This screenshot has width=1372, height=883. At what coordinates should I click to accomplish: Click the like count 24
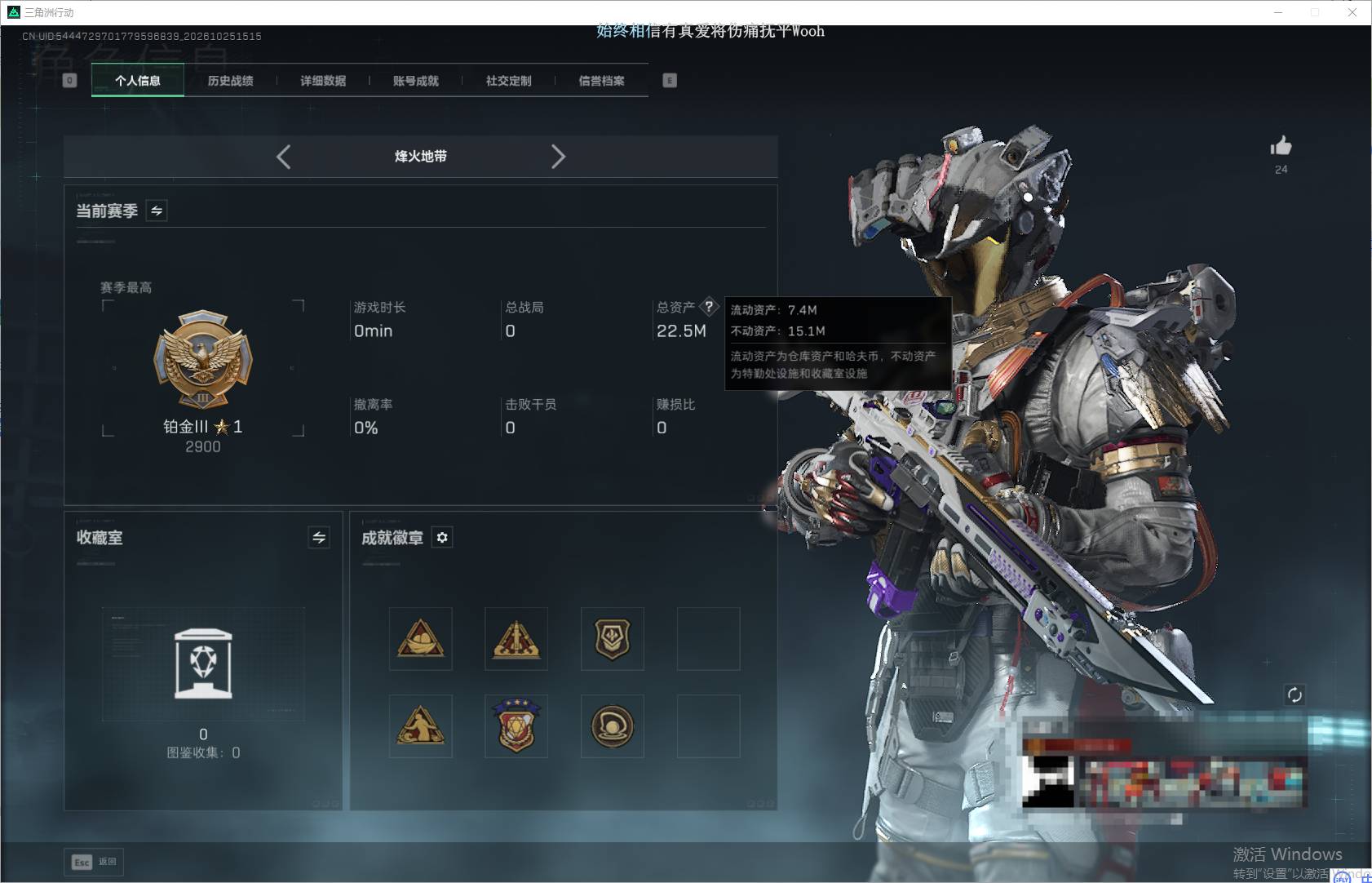coord(1281,169)
